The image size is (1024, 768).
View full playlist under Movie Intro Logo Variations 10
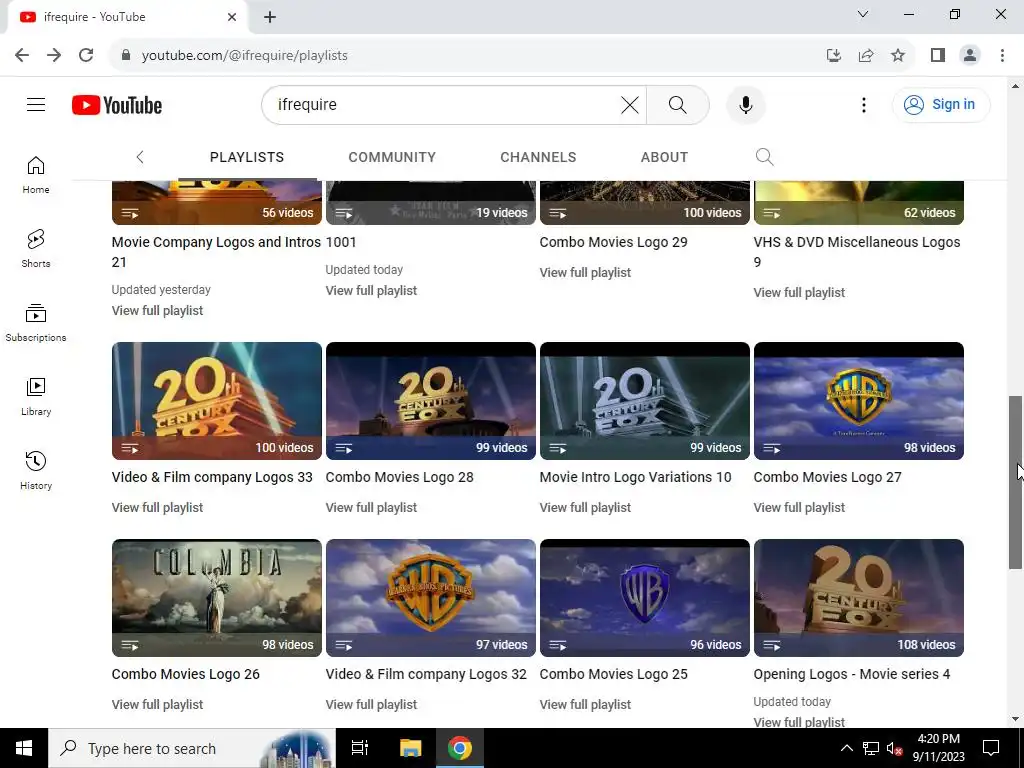tap(585, 507)
